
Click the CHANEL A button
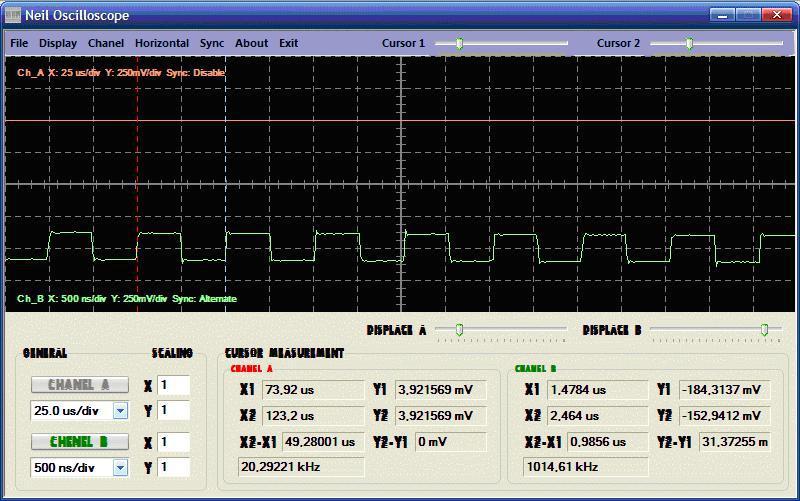point(80,385)
